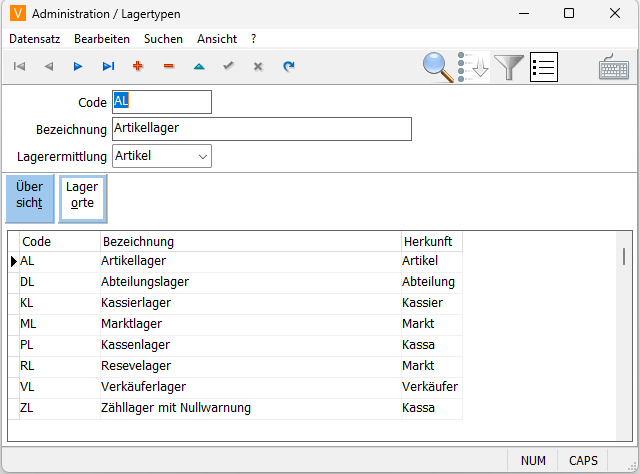640x474 pixels.
Task: Maximize the Lagertypen window
Action: [569, 13]
